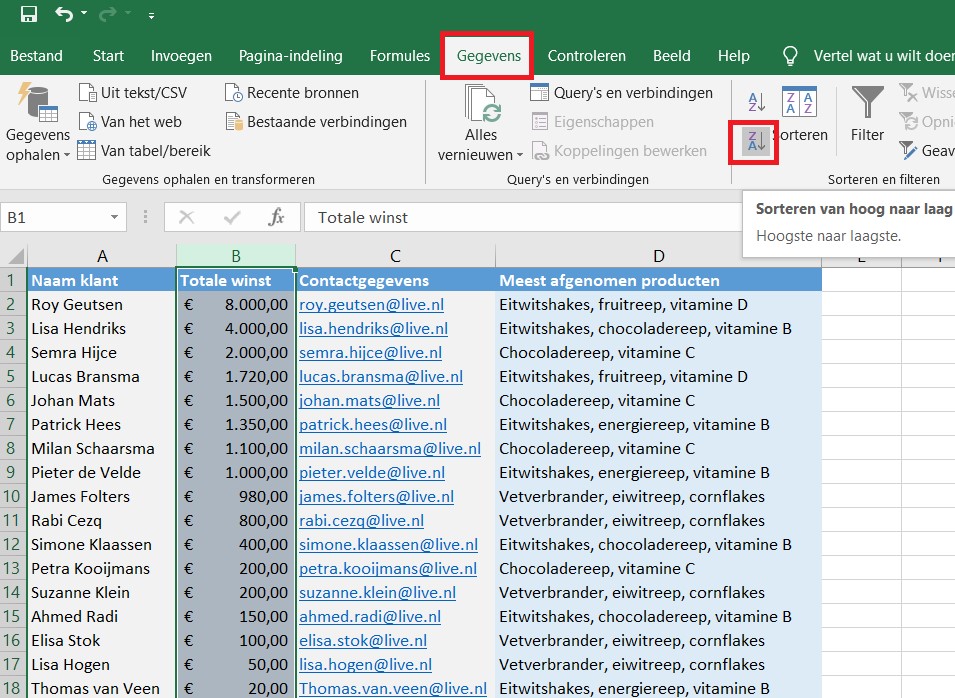Open the Controleren ribbon tab
The height and width of the screenshot is (698, 955).
coord(586,56)
